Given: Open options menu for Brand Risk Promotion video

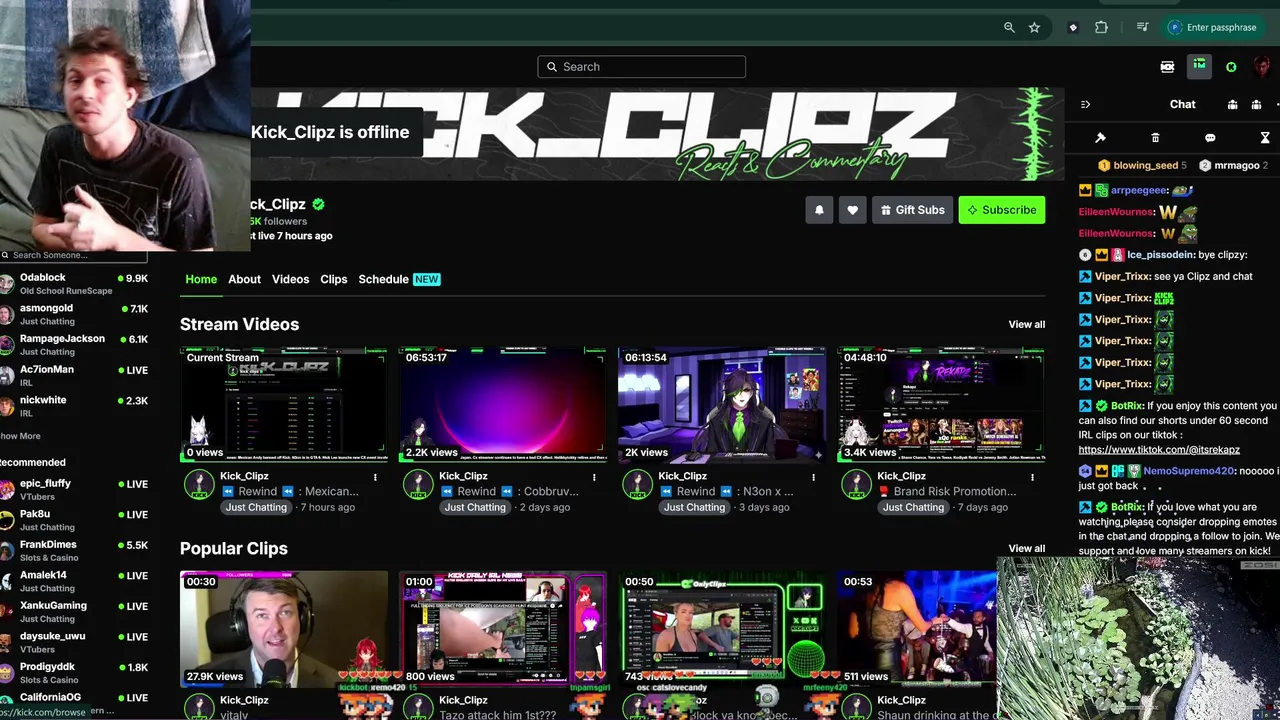Looking at the screenshot, I should click(x=1032, y=477).
